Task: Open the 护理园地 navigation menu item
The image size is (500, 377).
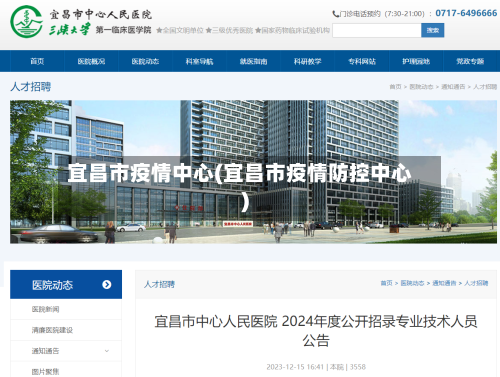Action: point(416,61)
